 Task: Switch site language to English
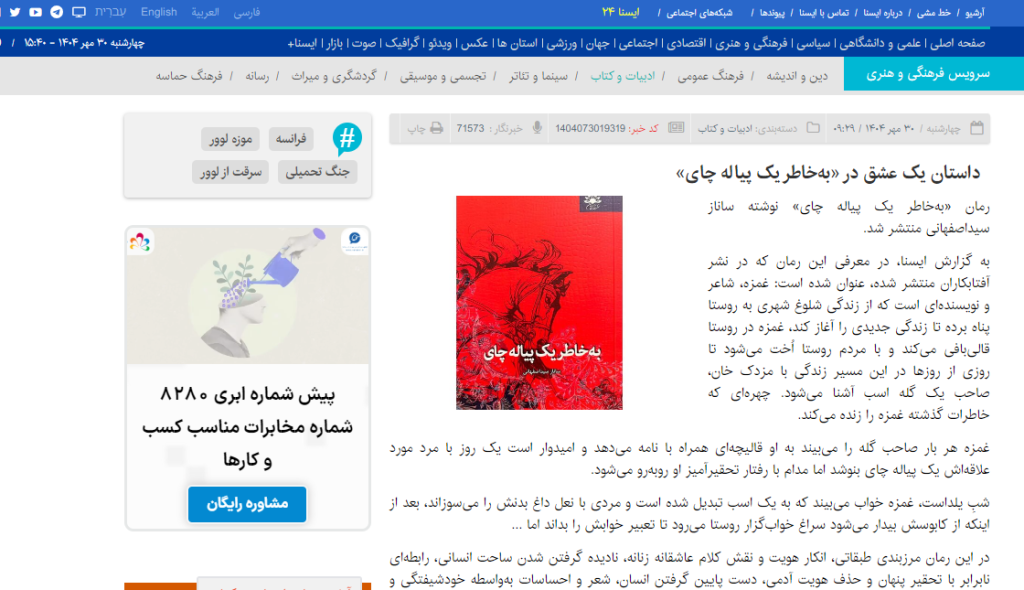tap(159, 13)
